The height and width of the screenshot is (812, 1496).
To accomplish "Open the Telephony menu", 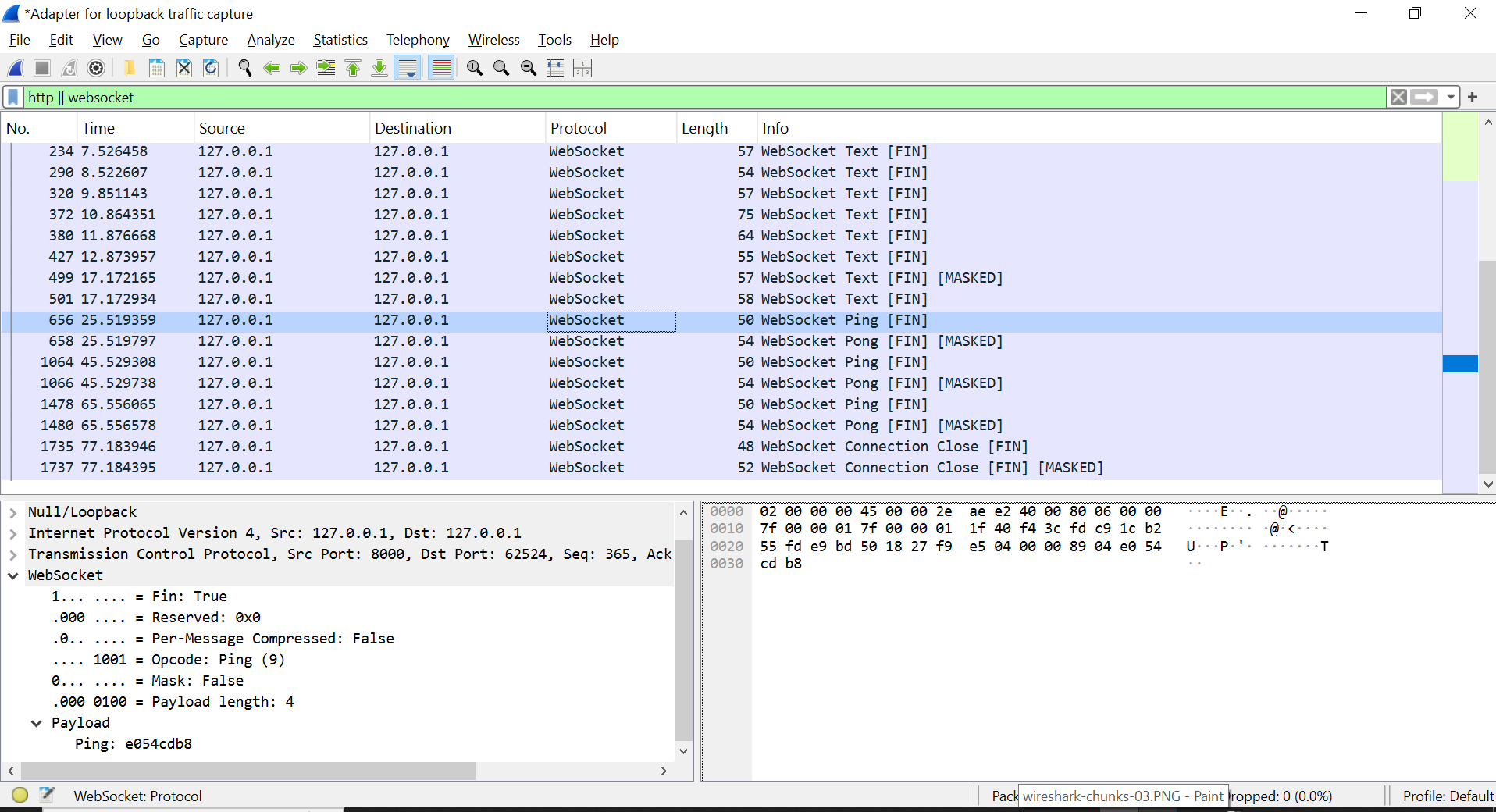I will [418, 40].
